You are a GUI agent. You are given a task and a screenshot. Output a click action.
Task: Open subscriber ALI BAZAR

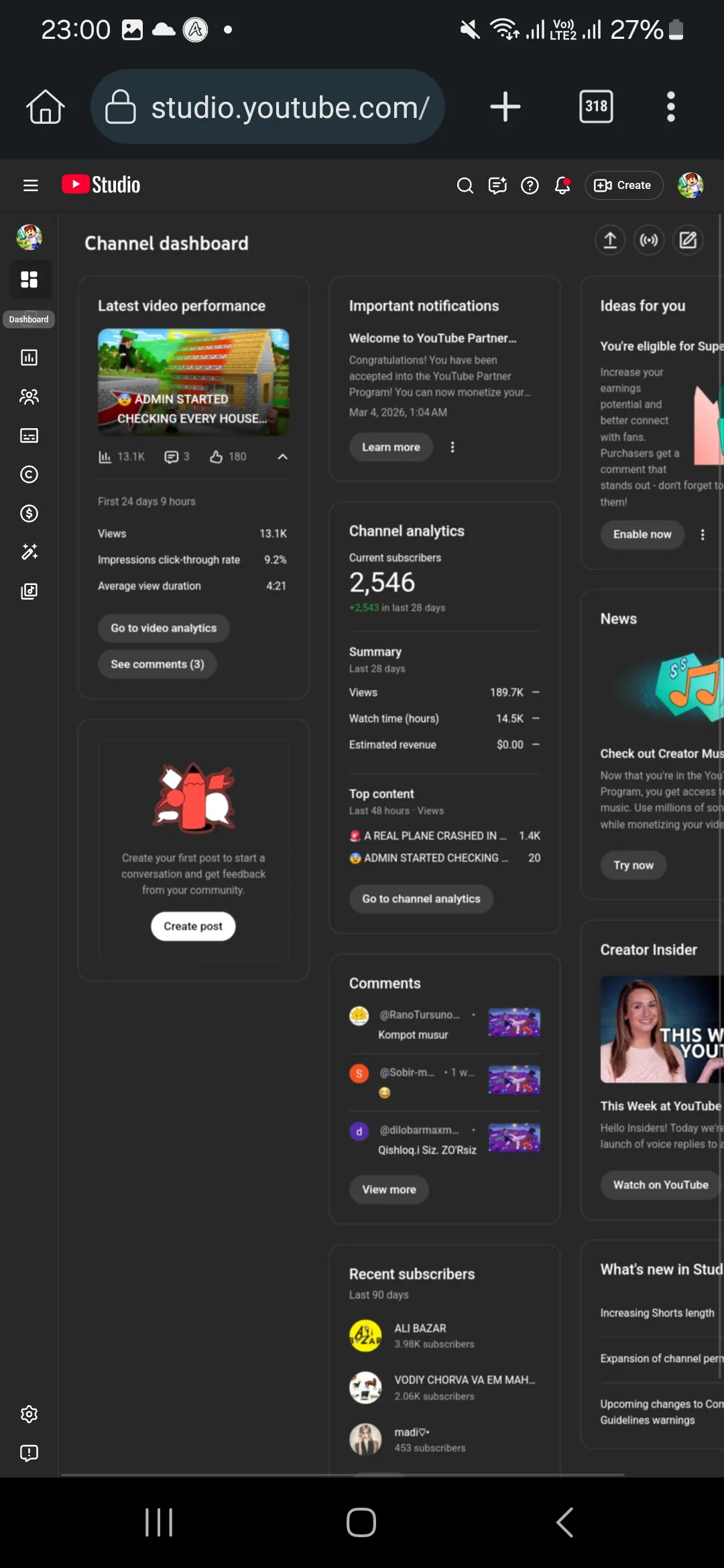coord(444,1335)
